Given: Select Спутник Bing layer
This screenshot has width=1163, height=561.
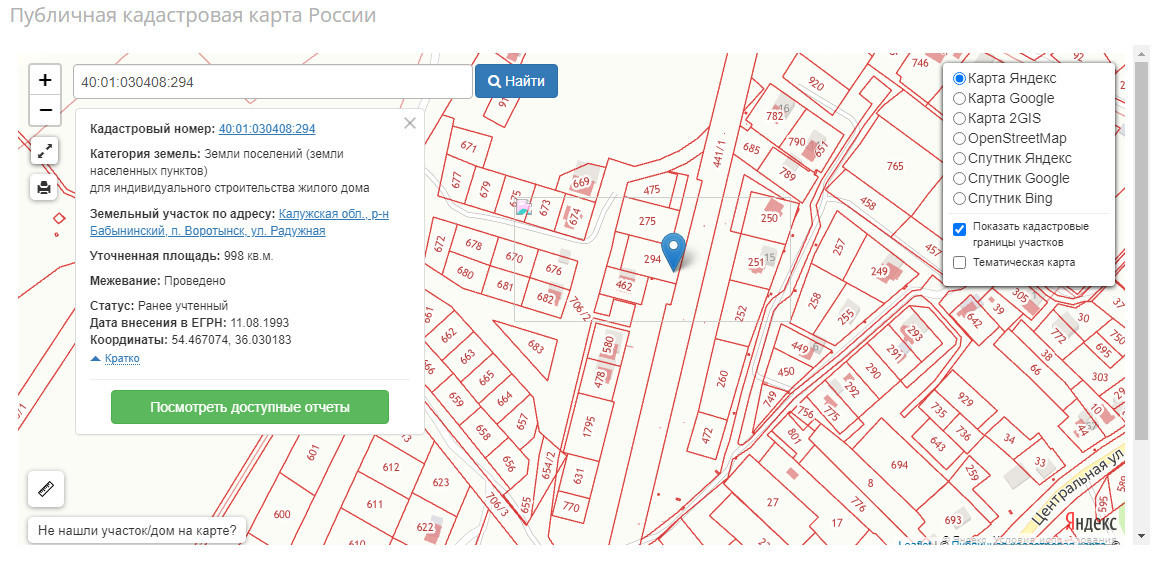Looking at the screenshot, I should point(959,198).
